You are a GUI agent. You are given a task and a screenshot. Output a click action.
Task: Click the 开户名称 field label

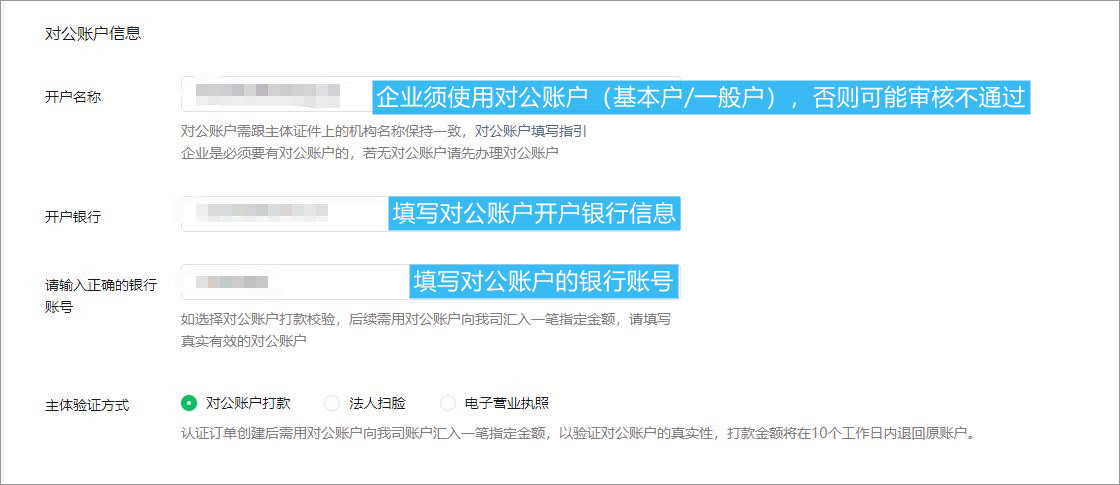[73, 96]
